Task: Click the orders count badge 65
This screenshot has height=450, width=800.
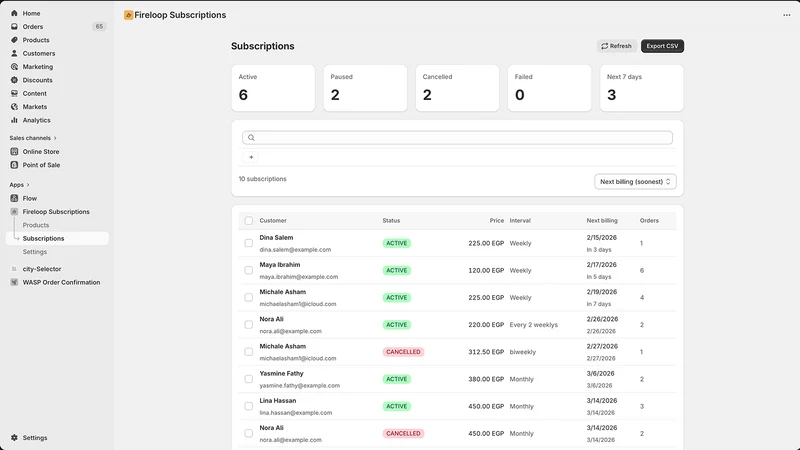Action: (x=99, y=27)
